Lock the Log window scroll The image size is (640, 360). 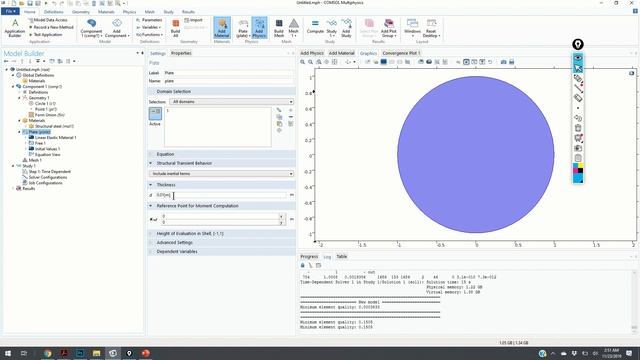point(302,265)
